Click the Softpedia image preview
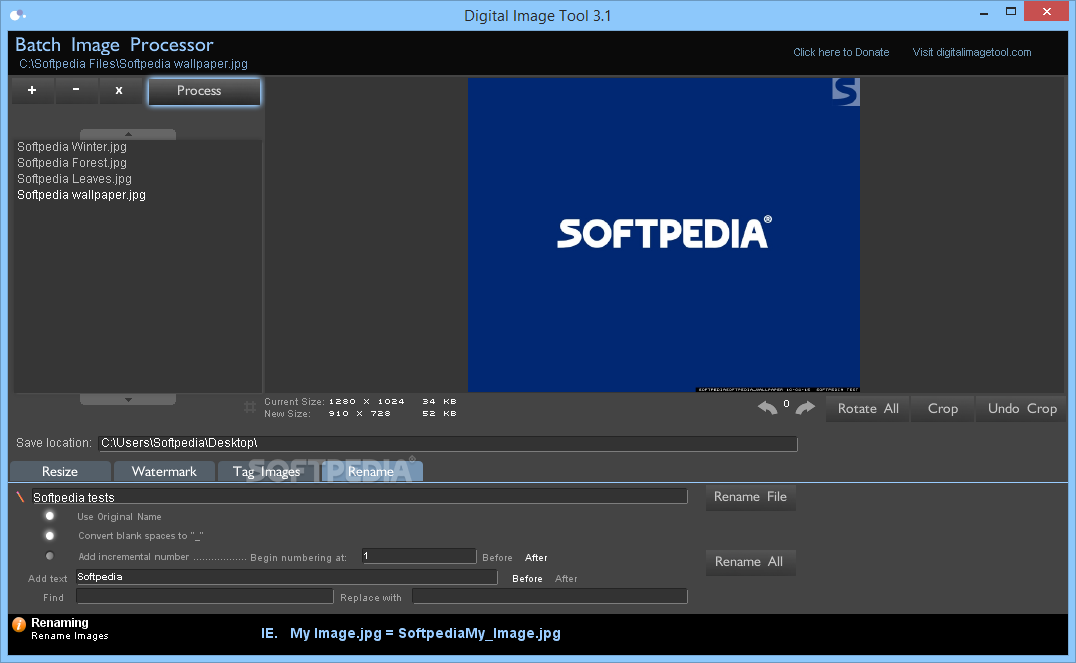Screen dimensions: 1076x663 664,235
